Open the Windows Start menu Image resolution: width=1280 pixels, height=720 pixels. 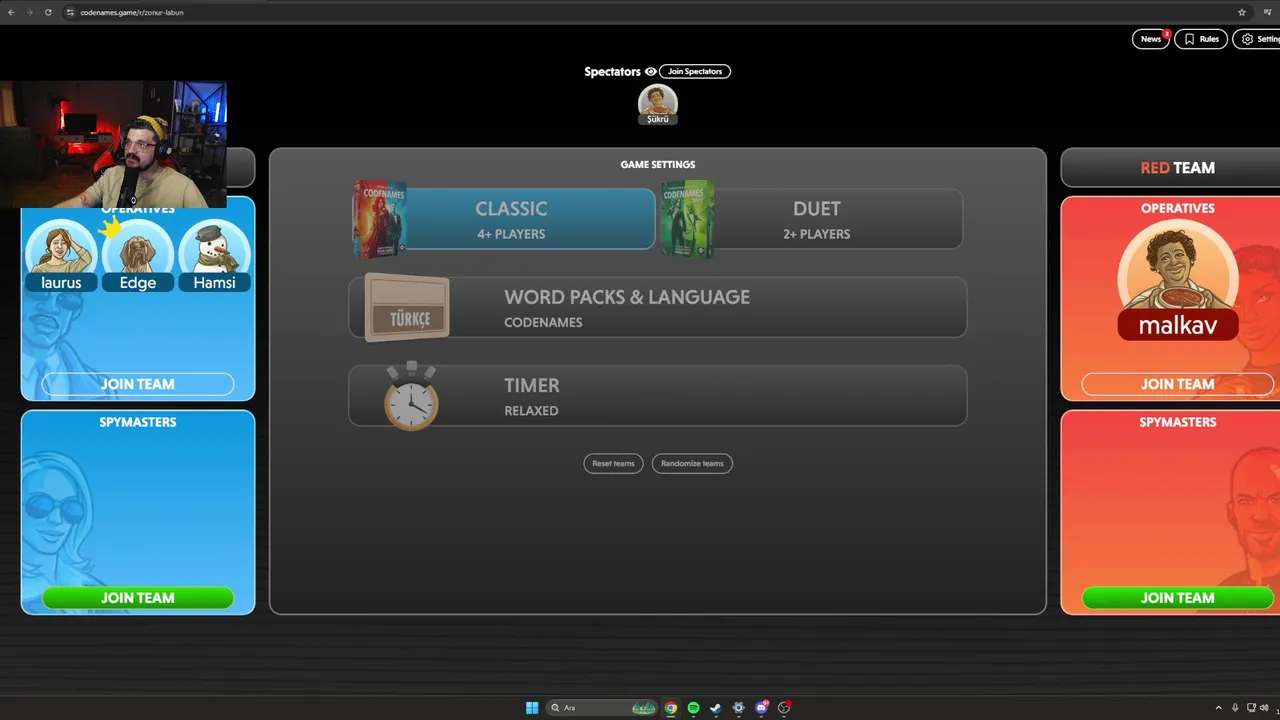[x=532, y=708]
